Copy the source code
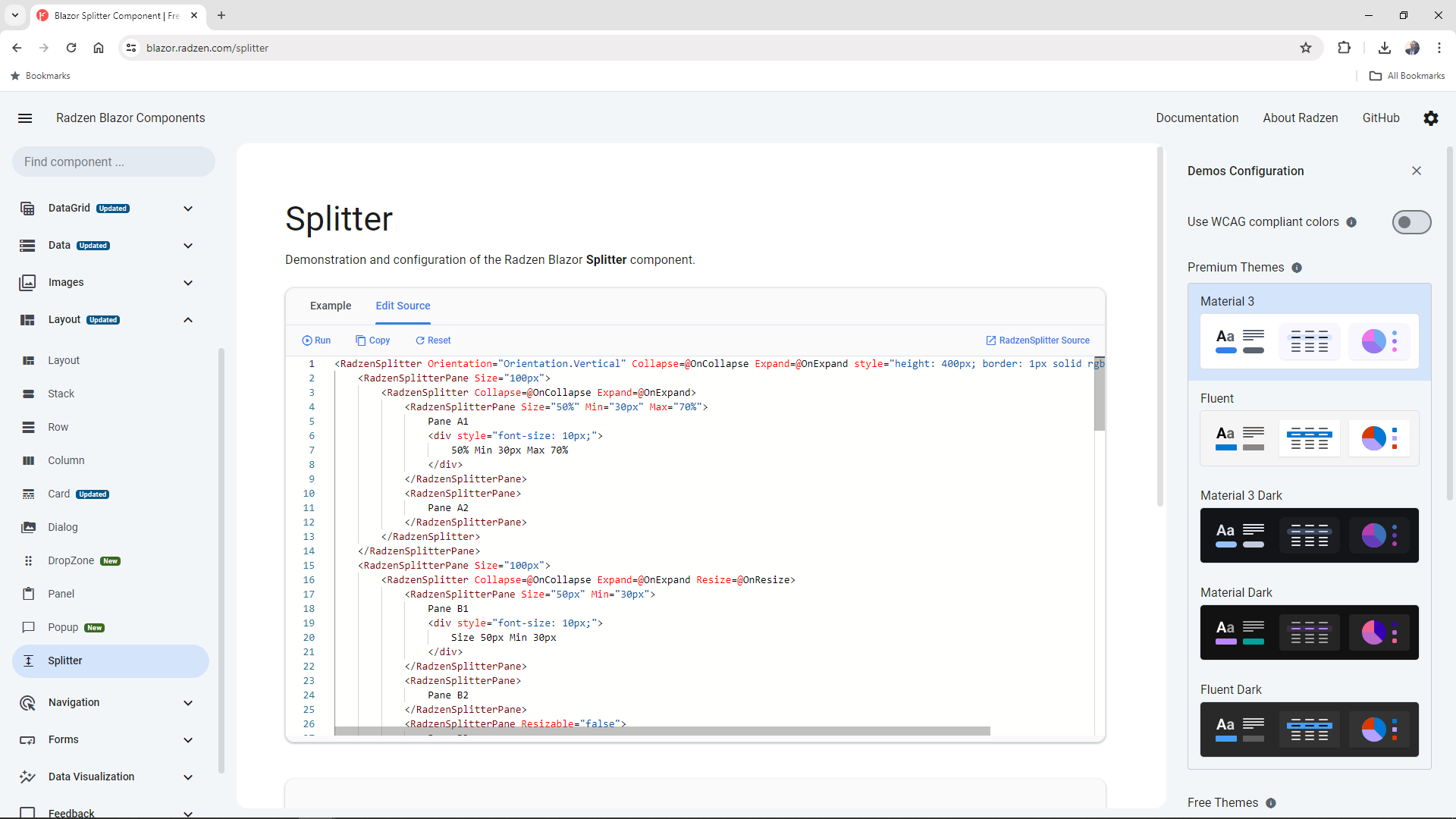The image size is (1456, 819). point(372,340)
